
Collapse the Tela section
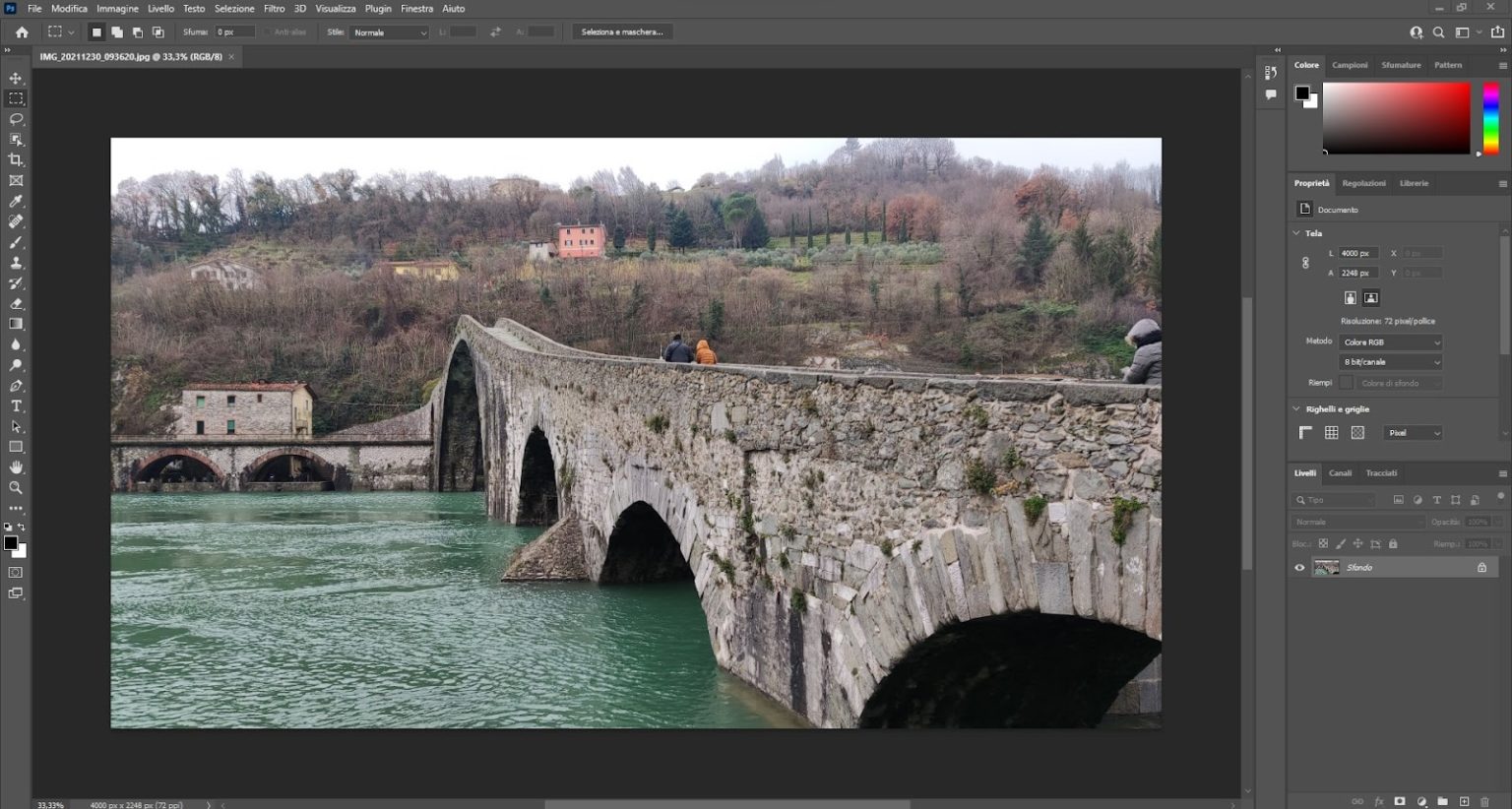1296,233
